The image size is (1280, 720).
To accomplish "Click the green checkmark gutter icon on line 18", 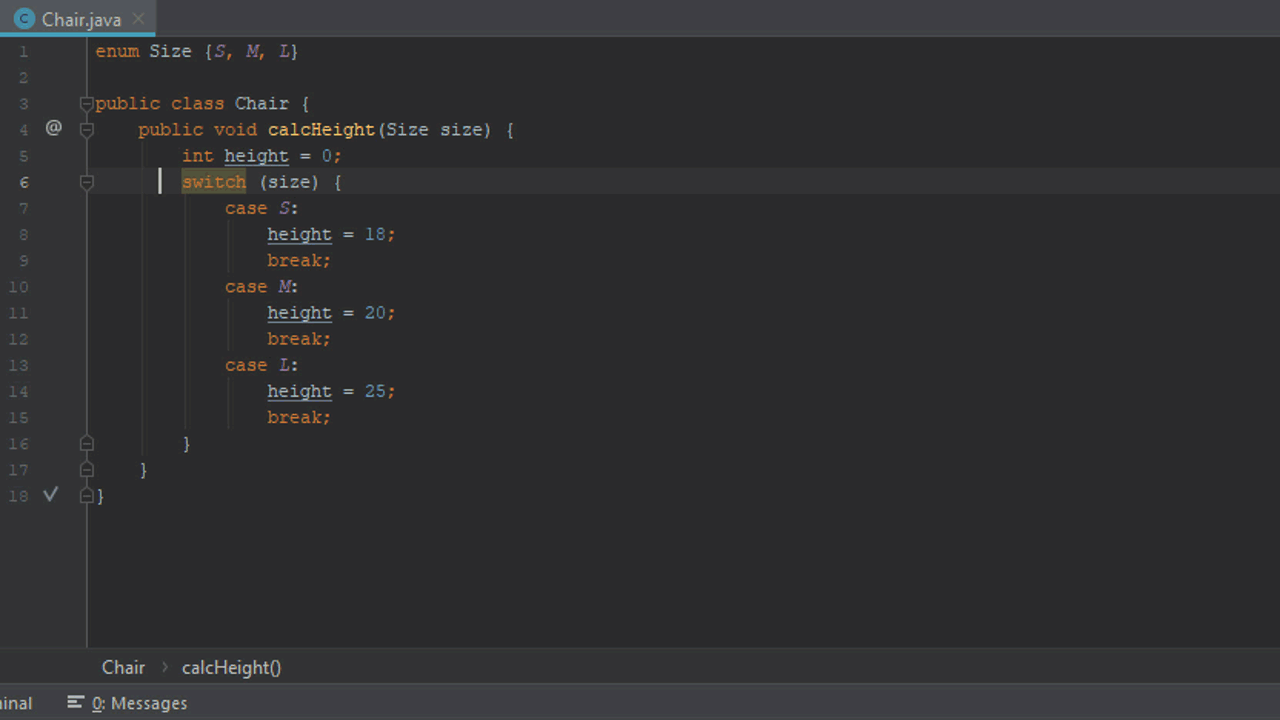I will [x=50, y=494].
